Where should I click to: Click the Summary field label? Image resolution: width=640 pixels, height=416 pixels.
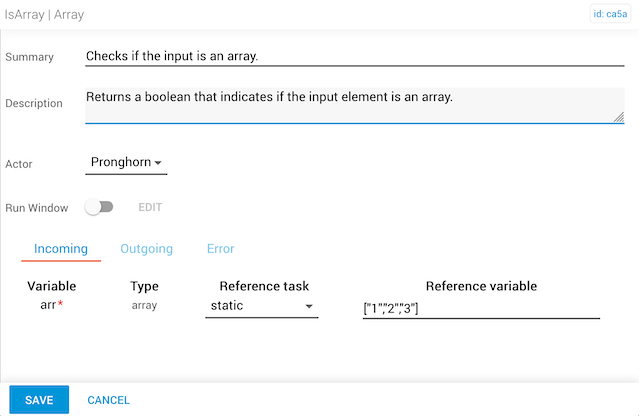30,57
